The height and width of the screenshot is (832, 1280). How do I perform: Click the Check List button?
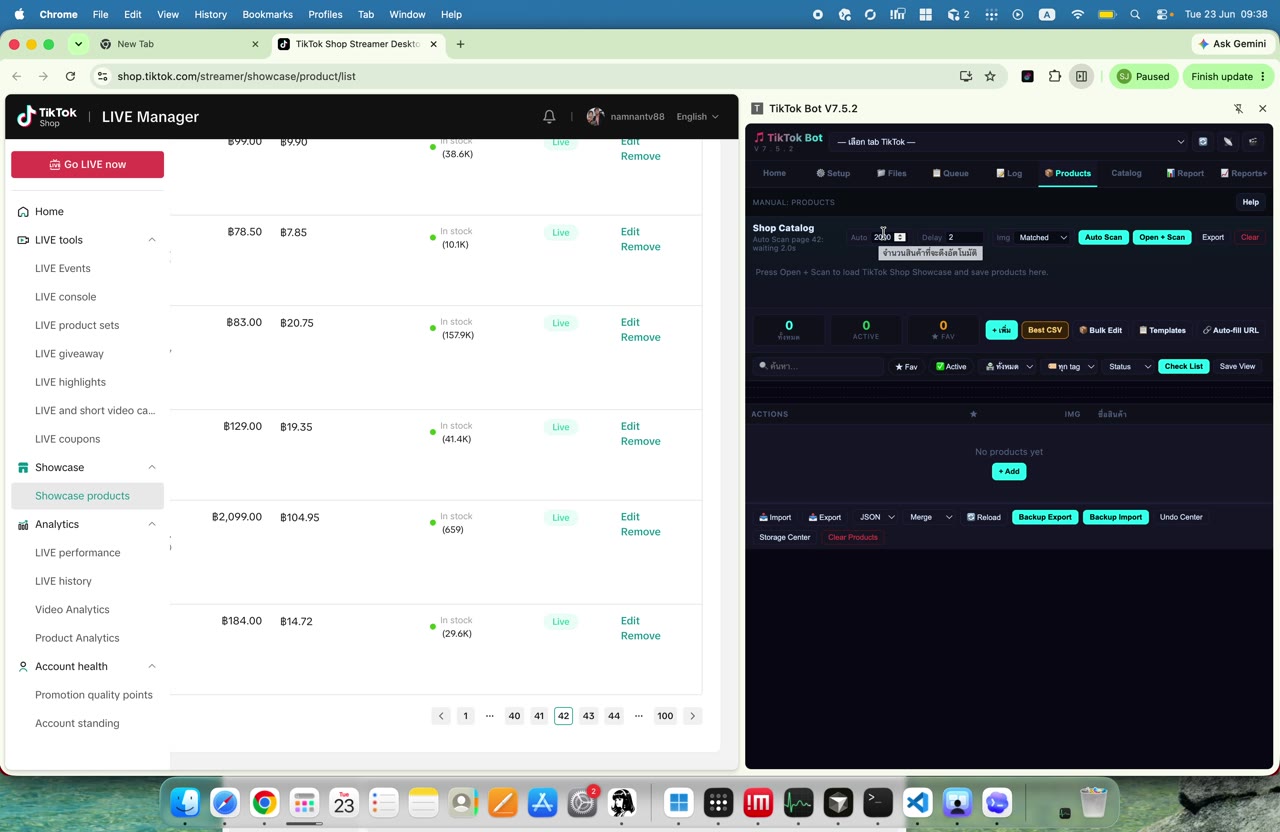click(x=1184, y=367)
